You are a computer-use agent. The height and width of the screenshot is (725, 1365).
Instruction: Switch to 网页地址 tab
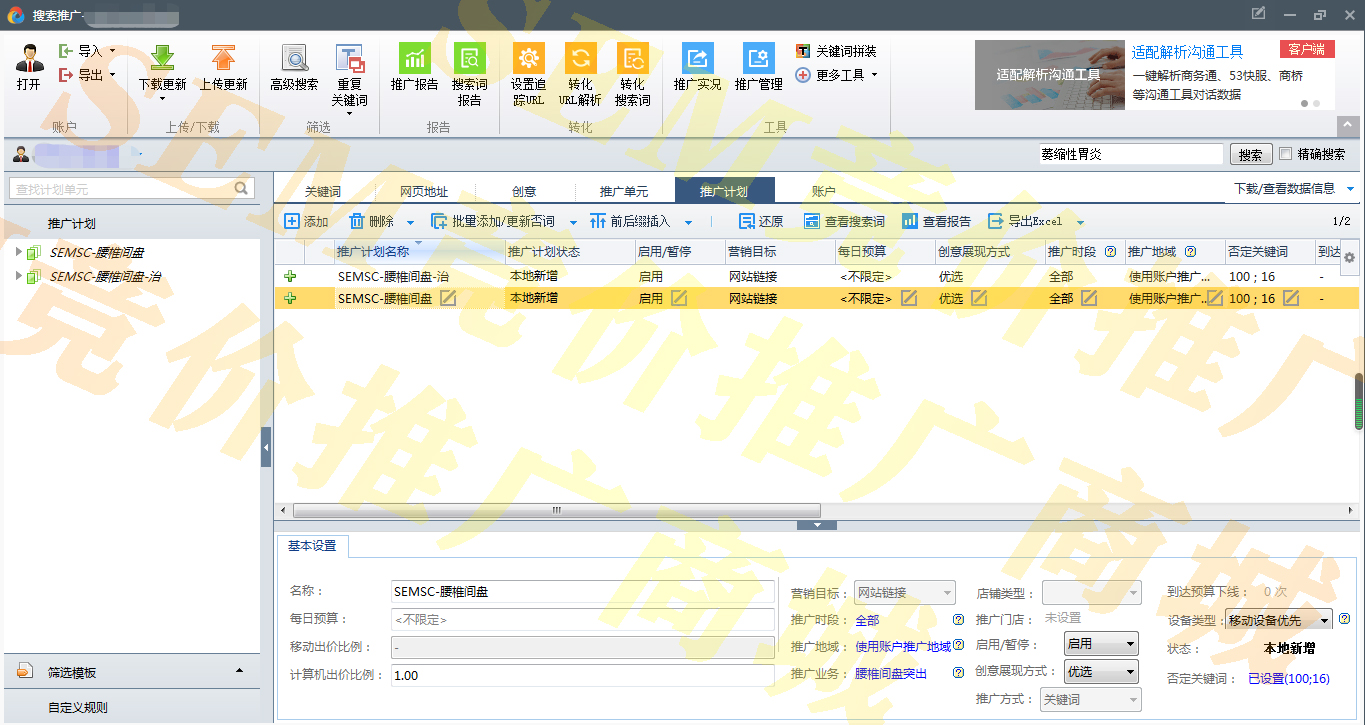424,191
